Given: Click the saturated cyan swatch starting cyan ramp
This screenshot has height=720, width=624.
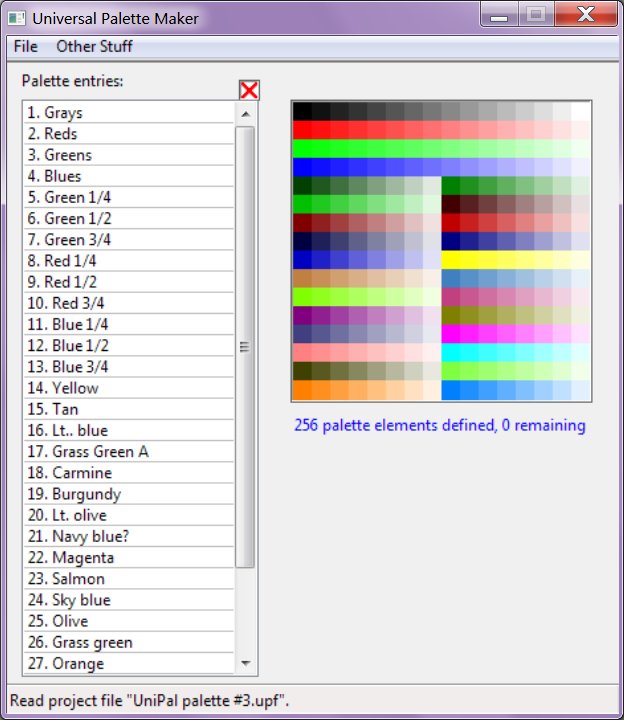Looking at the screenshot, I should tap(450, 353).
